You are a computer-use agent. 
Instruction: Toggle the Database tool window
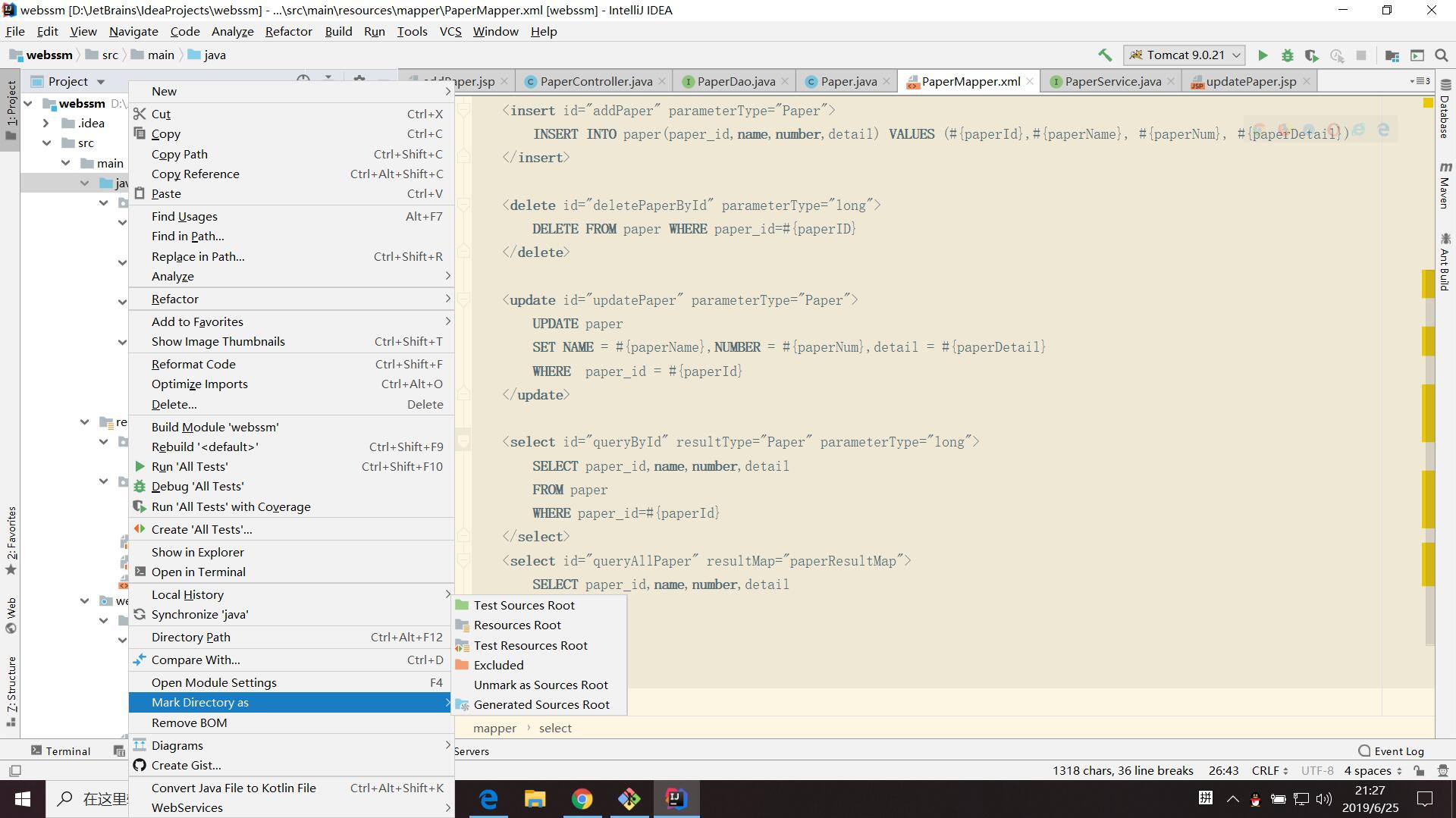coord(1445,108)
